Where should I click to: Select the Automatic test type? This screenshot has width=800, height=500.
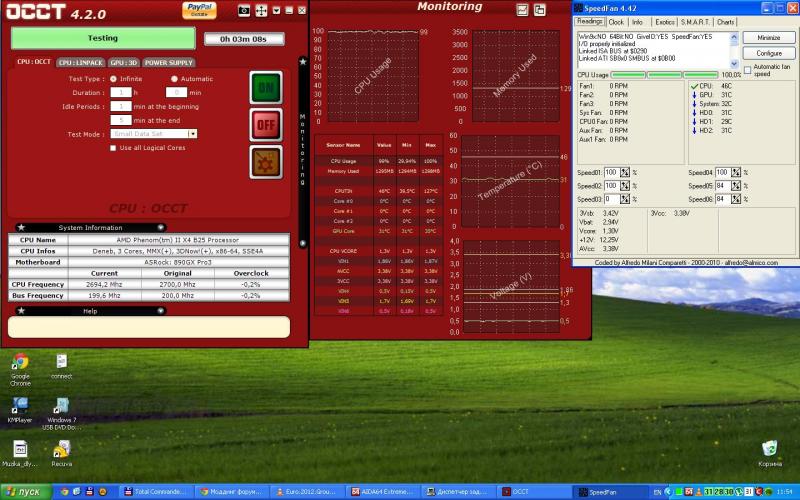pyautogui.click(x=174, y=79)
